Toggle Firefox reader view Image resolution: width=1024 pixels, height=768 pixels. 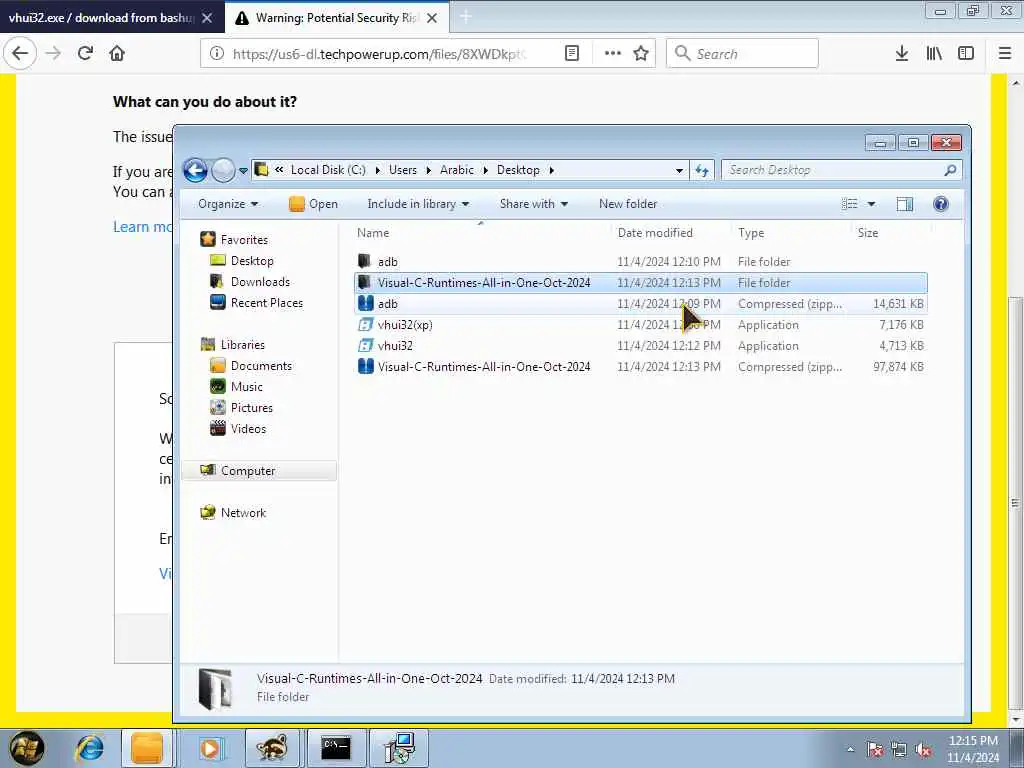point(571,54)
